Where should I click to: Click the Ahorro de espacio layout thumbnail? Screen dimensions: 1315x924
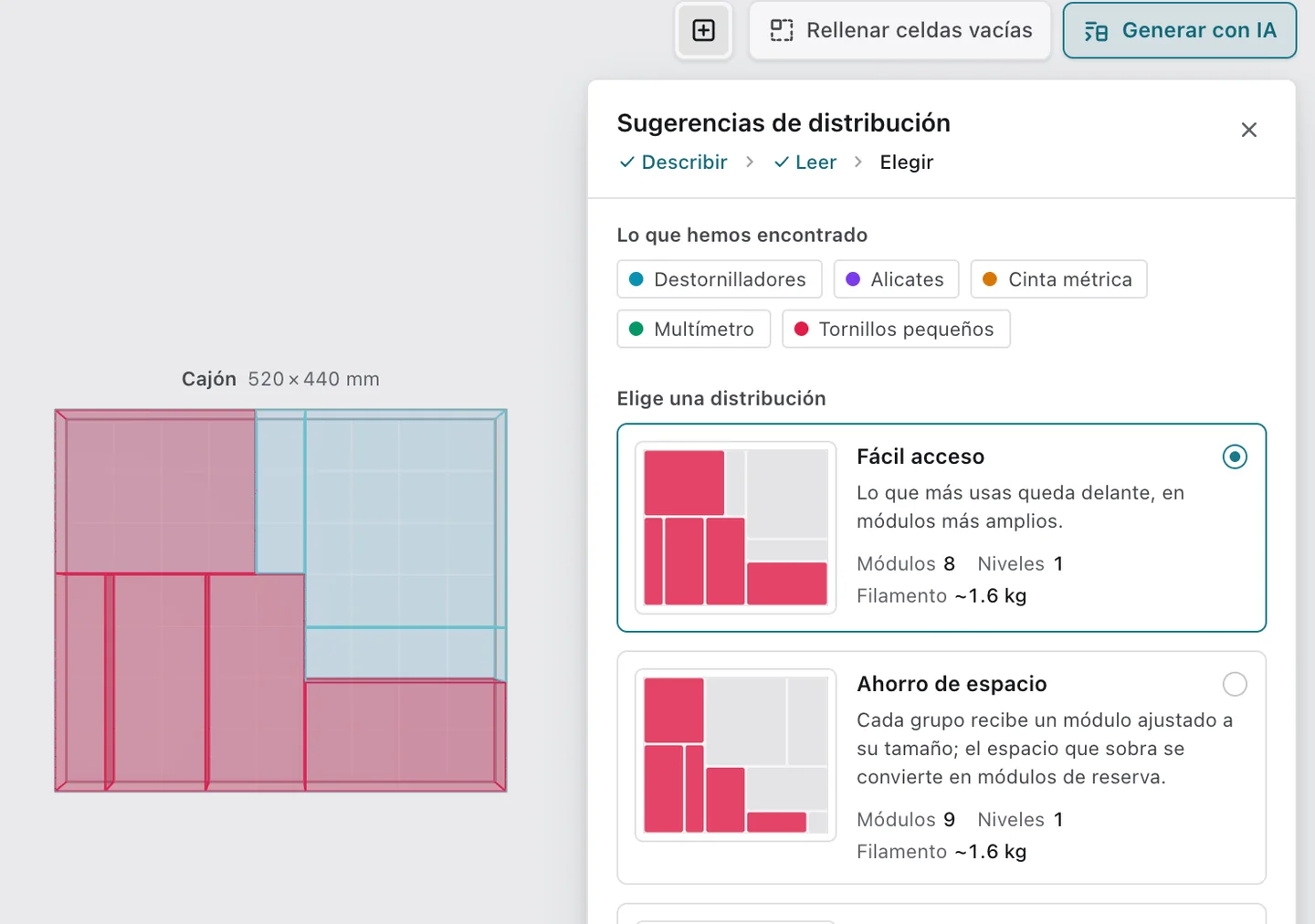tap(736, 755)
